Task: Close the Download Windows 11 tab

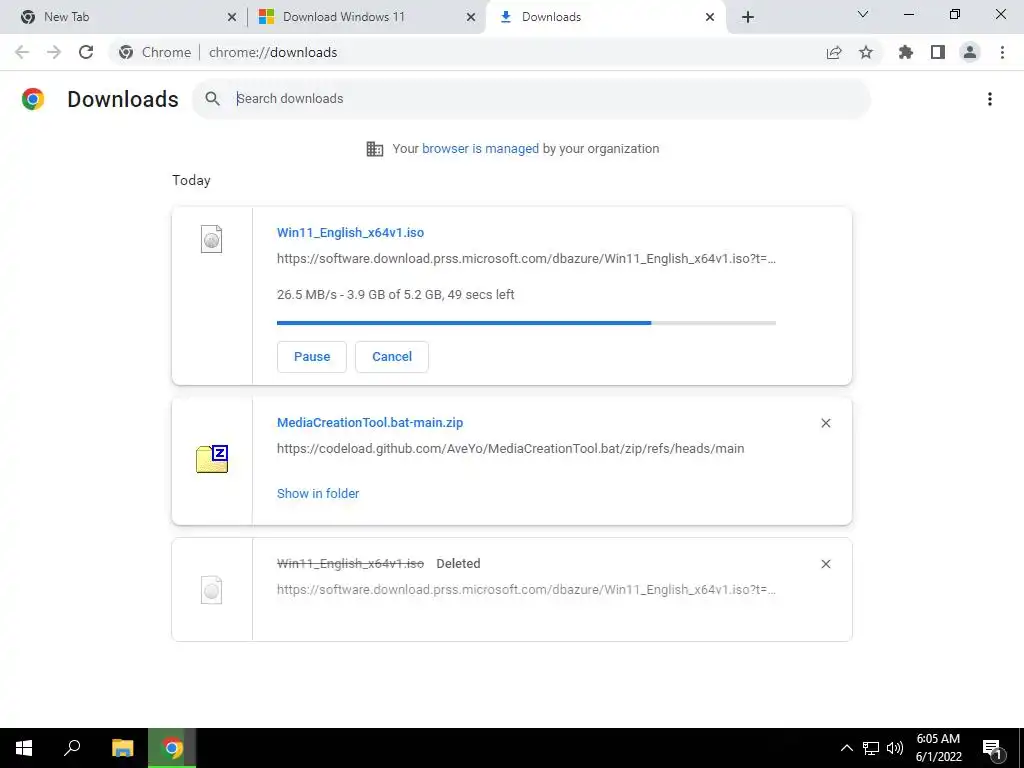Action: pos(471,17)
